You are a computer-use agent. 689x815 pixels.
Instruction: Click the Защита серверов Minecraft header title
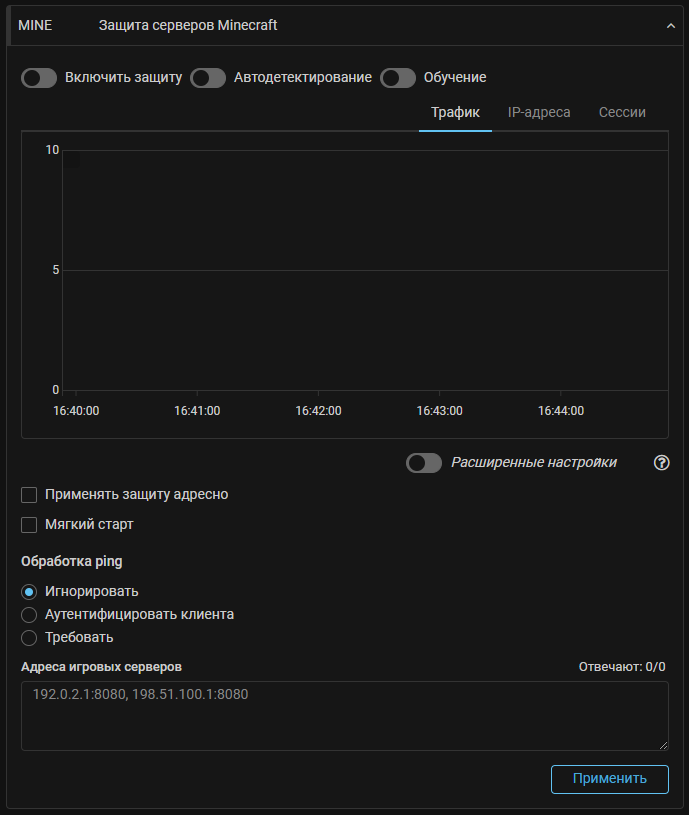pyautogui.click(x=188, y=25)
